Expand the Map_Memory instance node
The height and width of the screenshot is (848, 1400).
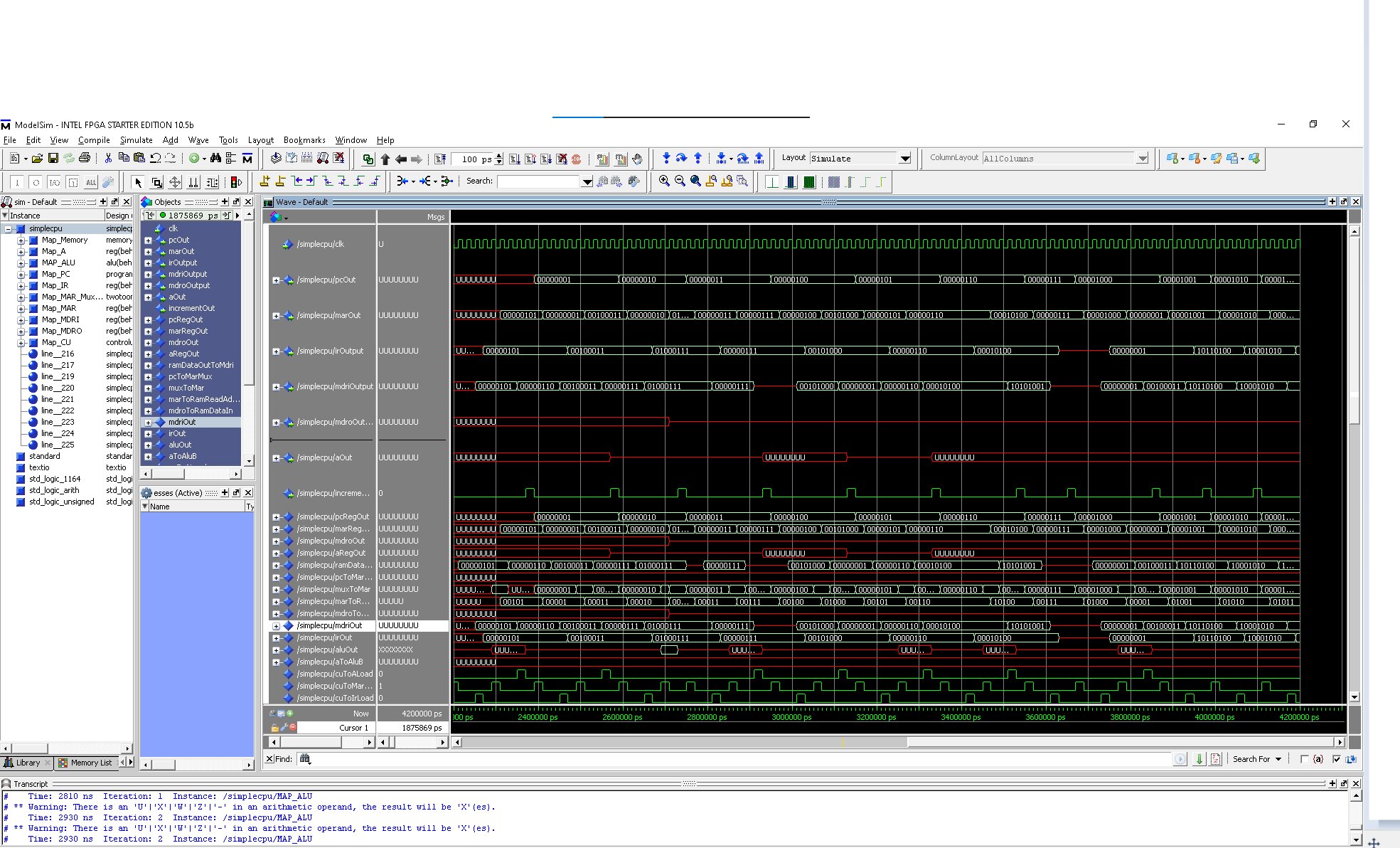[21, 240]
